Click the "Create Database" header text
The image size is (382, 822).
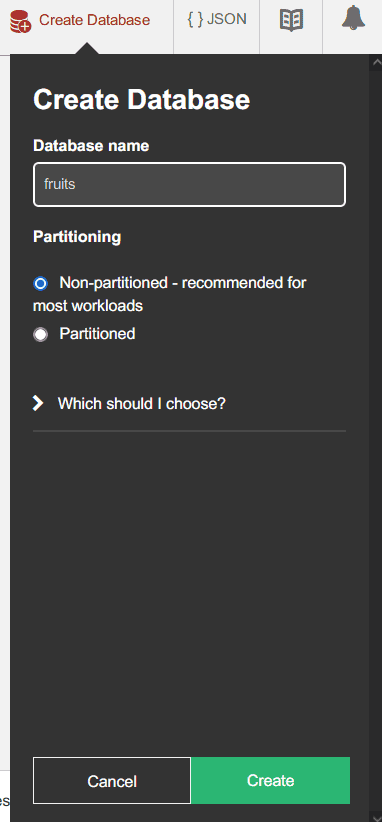141,100
